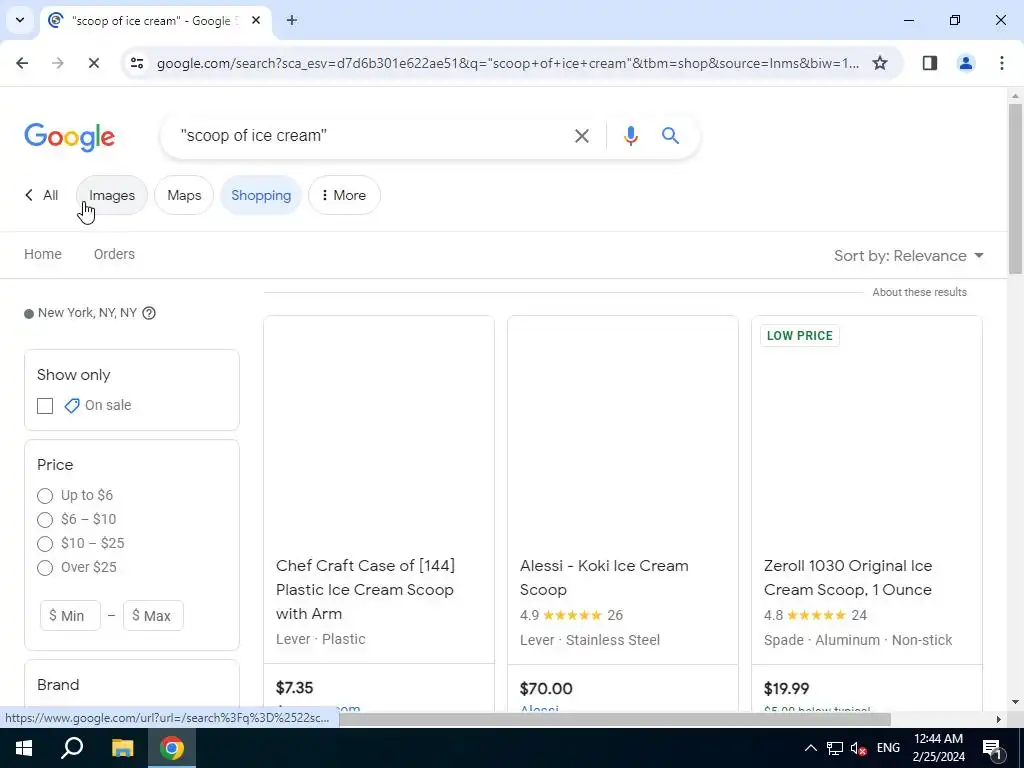Open network status tray icon
Image resolution: width=1024 pixels, height=768 pixels.
835,748
